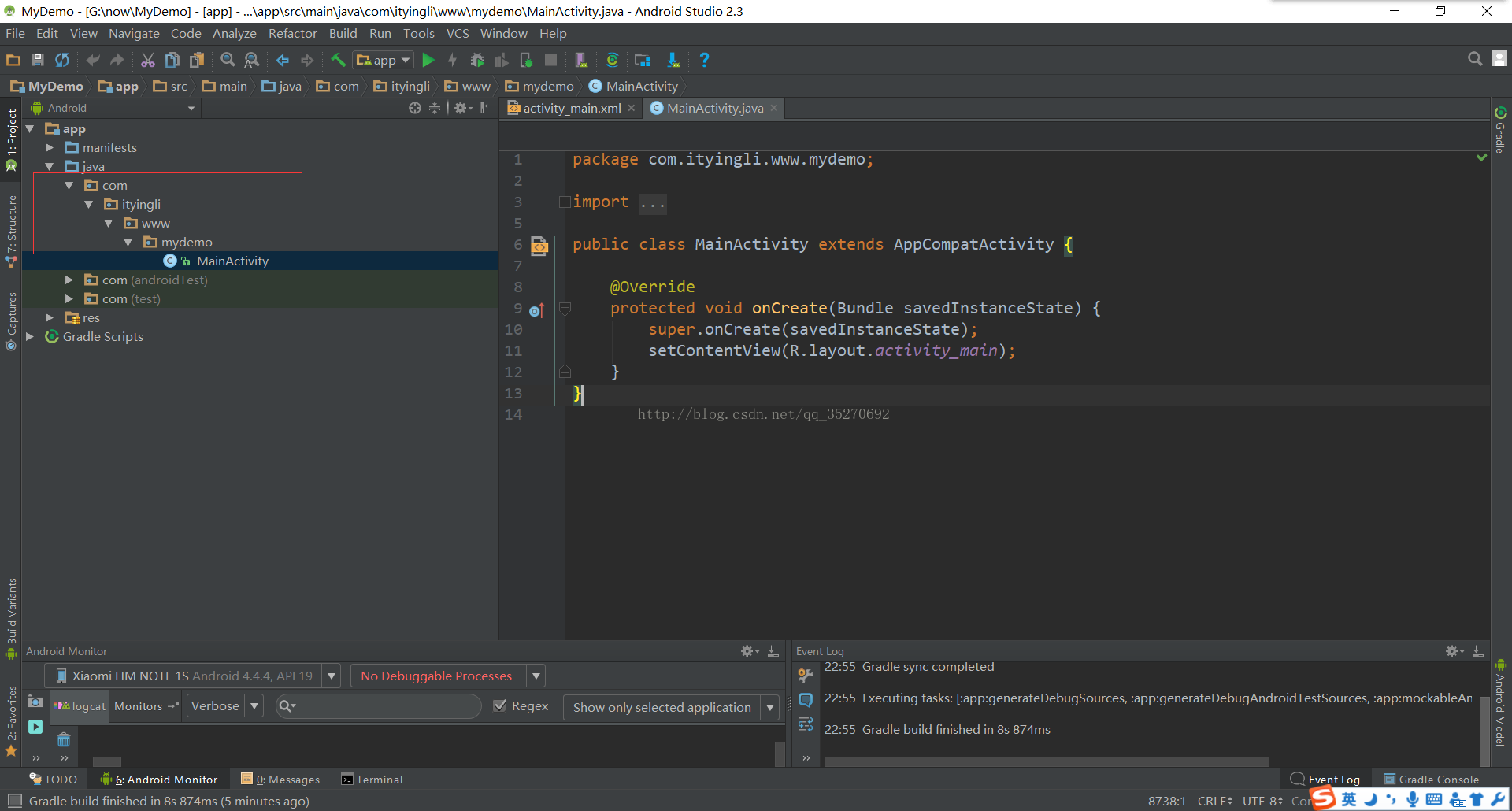Click the Find magnifier icon
This screenshot has width=1512, height=811.
(228, 60)
